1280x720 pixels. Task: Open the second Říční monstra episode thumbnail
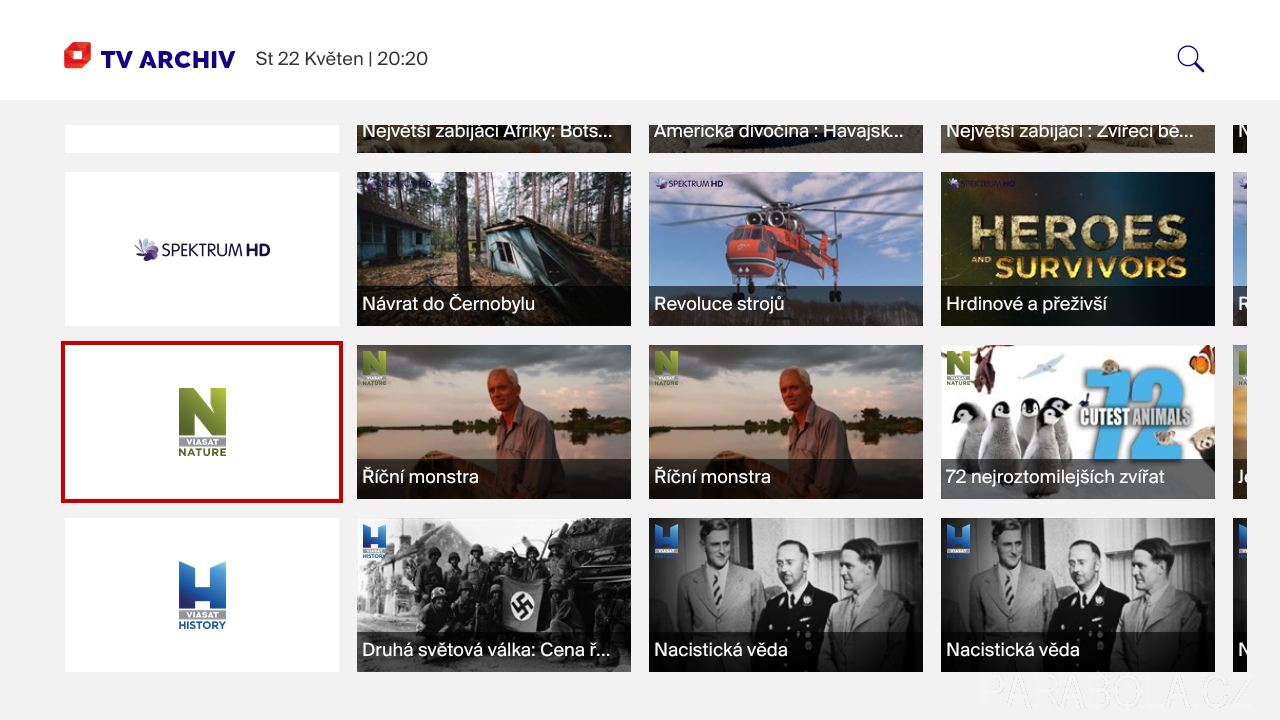coord(786,422)
